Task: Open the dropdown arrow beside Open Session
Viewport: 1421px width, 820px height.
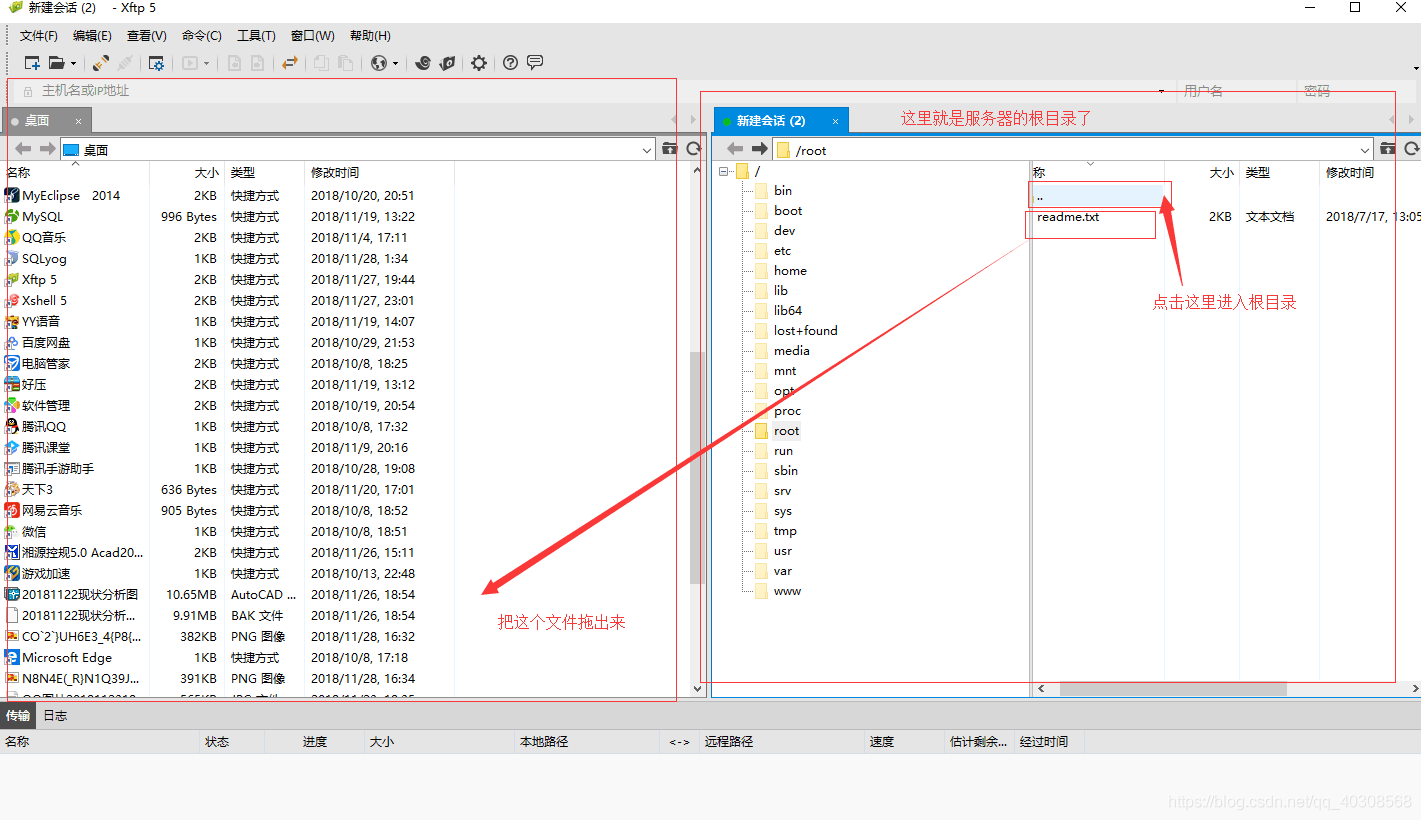Action: 72,63
